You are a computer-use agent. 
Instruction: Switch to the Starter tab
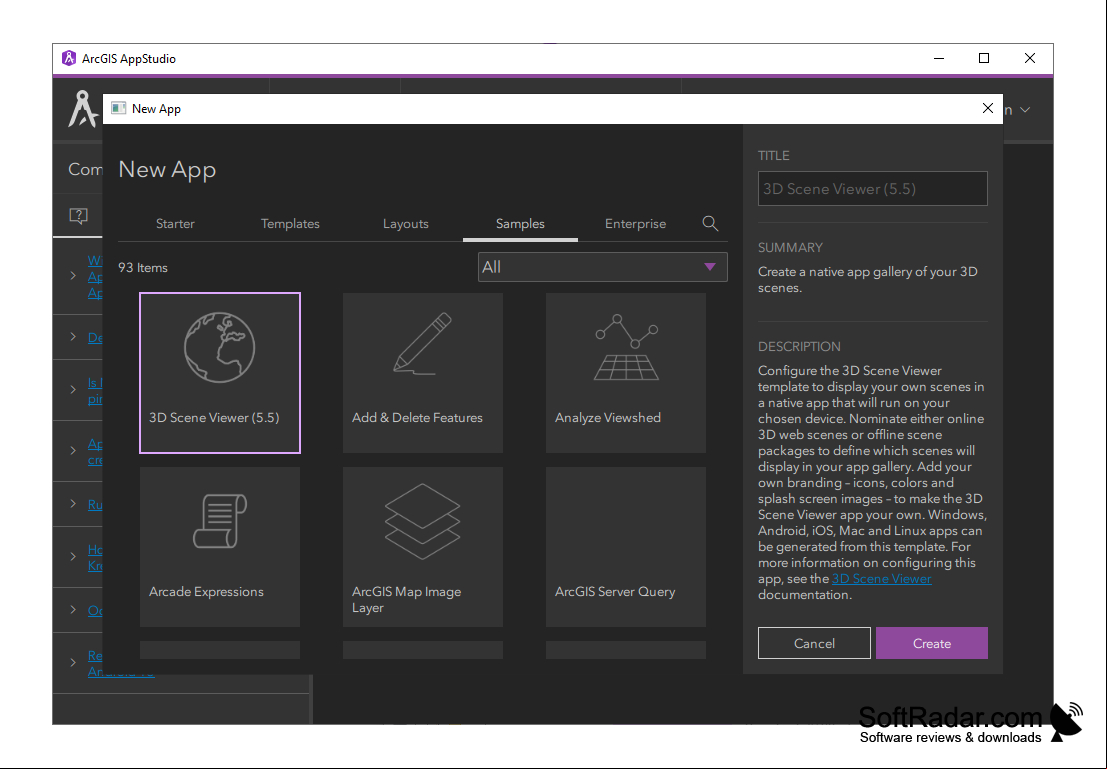(175, 224)
